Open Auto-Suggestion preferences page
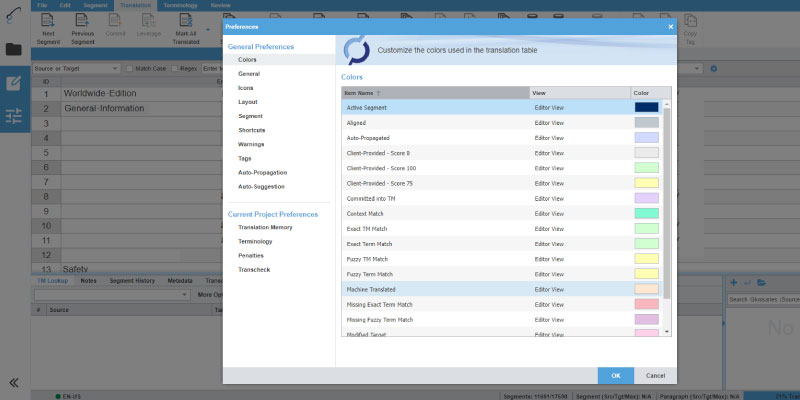Viewport: 800px width, 400px height. pos(261,187)
